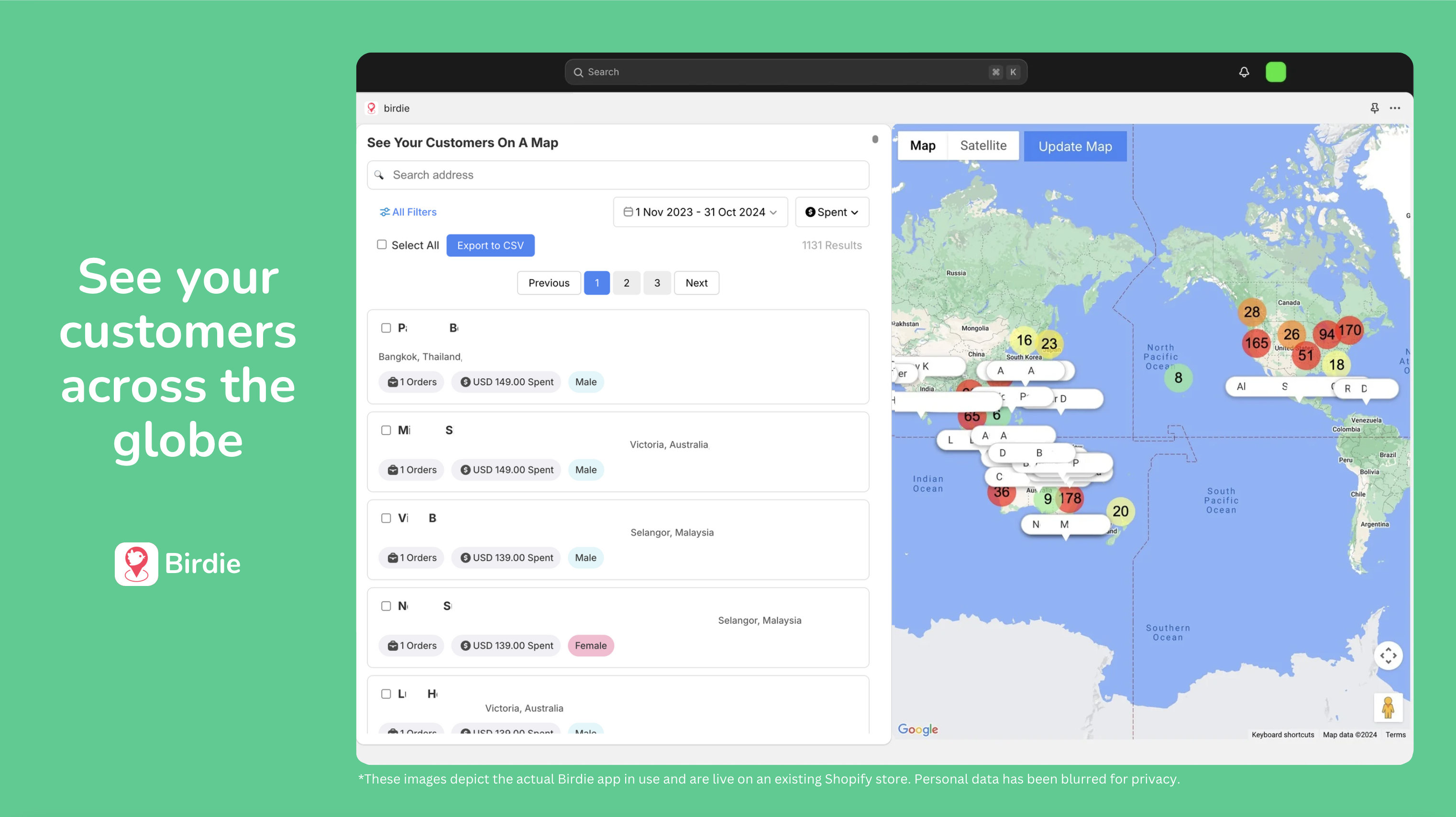Open the map Terms link
1456x817 pixels.
point(1396,734)
